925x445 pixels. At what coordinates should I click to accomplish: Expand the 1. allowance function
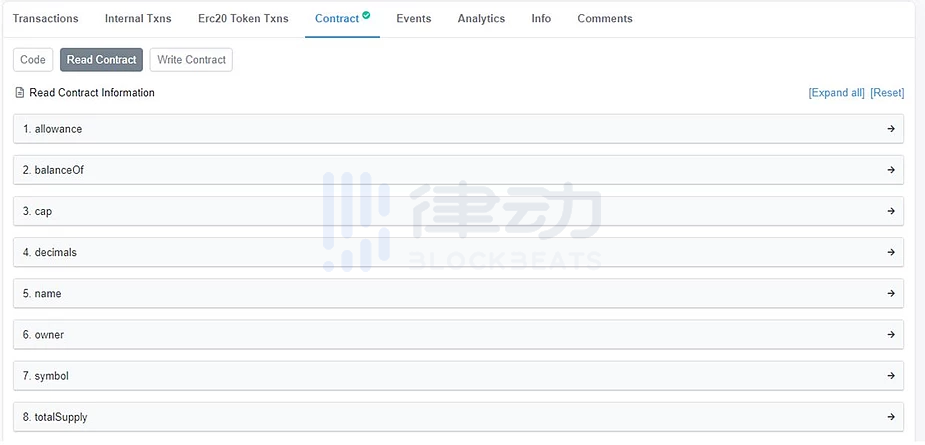click(58, 129)
